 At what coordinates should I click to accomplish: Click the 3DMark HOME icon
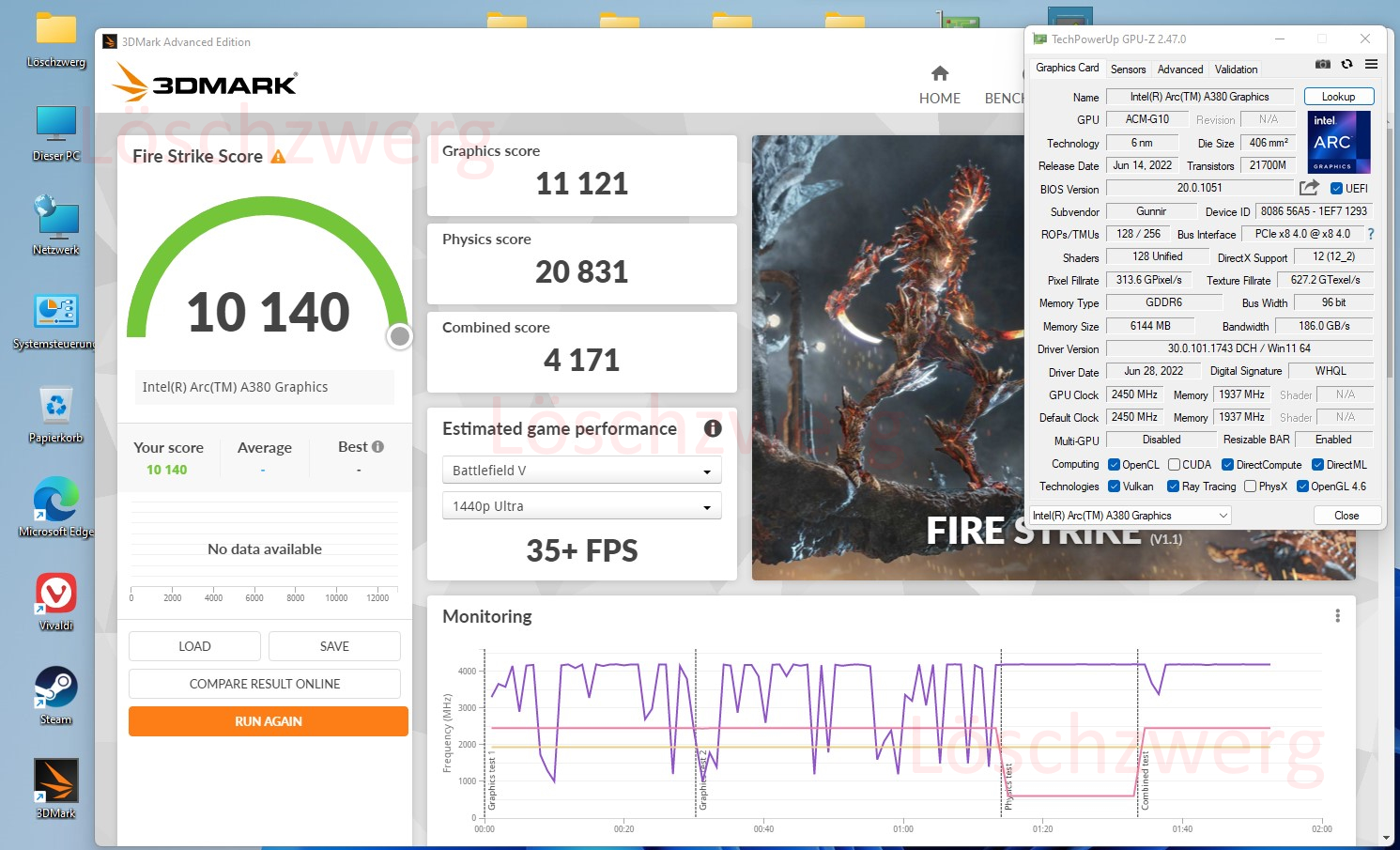point(940,73)
